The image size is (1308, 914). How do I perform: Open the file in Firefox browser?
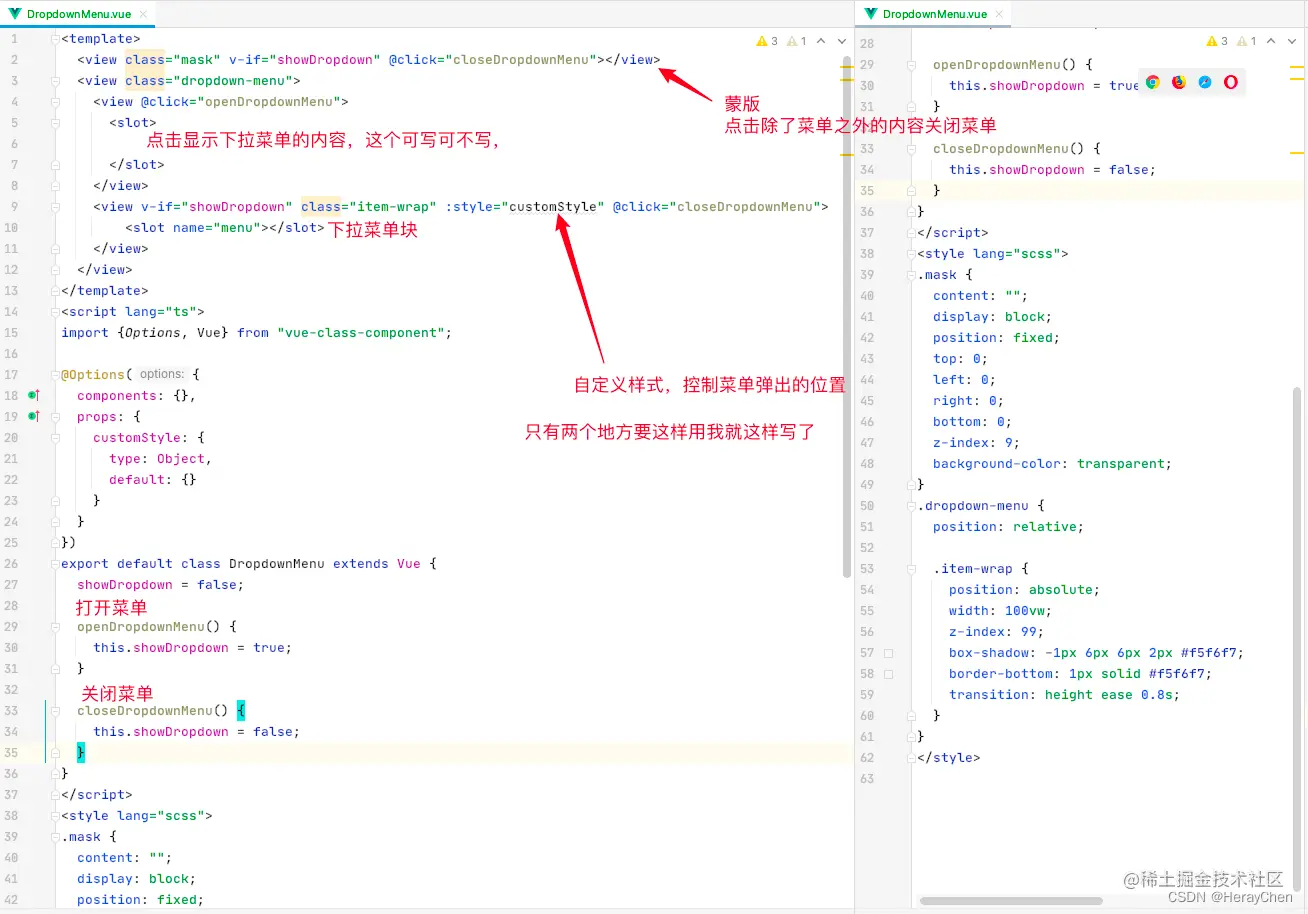[x=1179, y=82]
